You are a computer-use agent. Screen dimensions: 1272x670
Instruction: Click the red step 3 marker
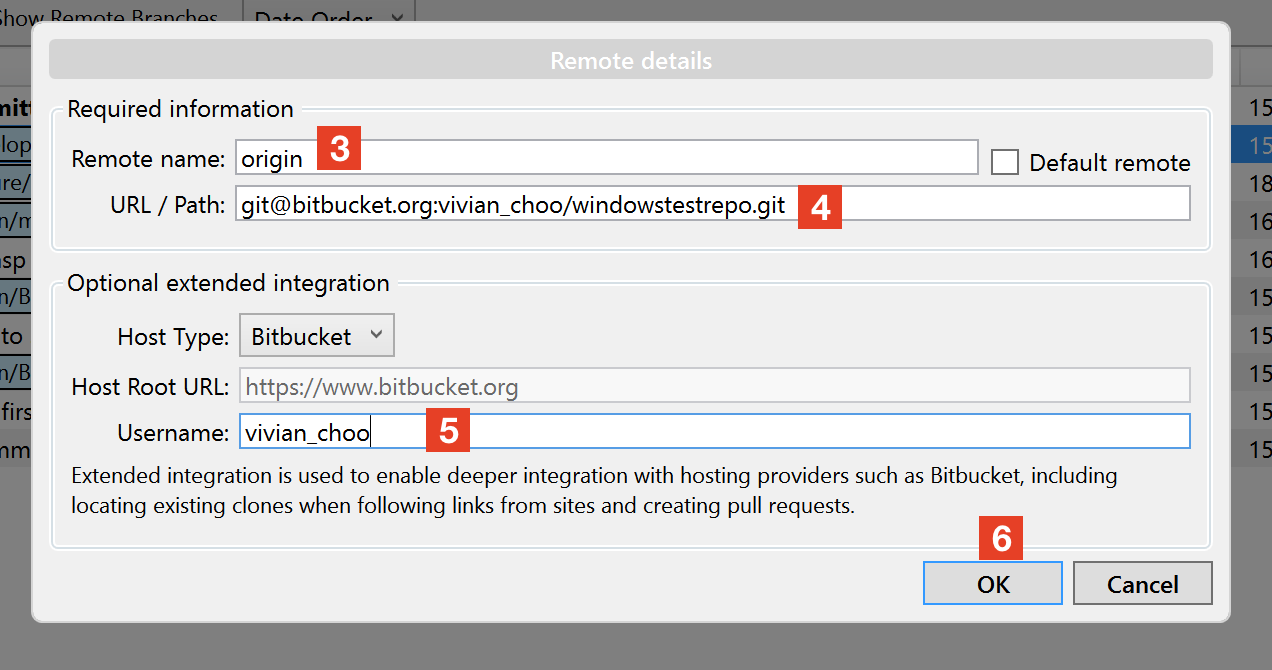point(339,148)
